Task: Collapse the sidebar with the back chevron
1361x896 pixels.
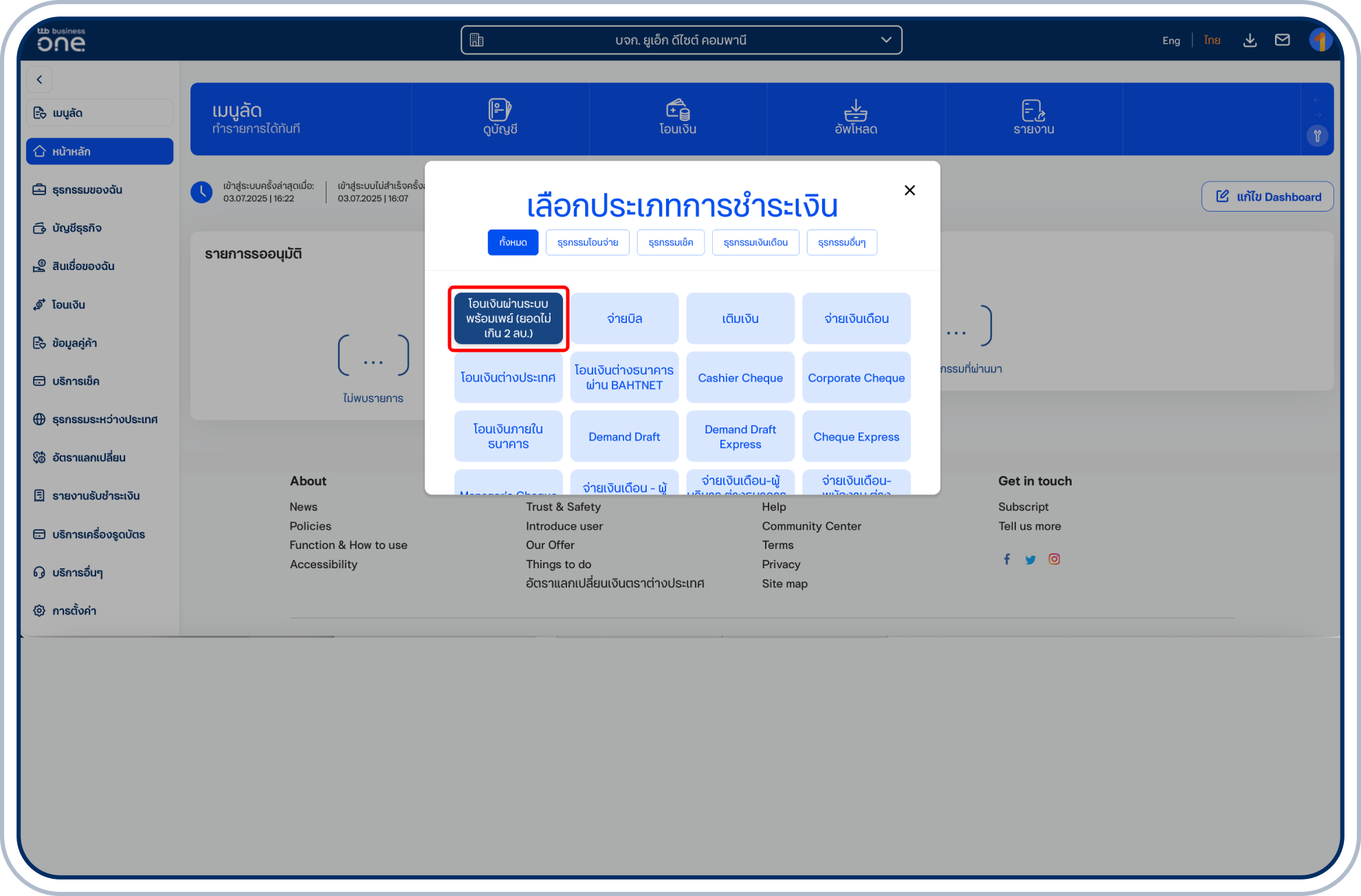Action: (x=40, y=80)
